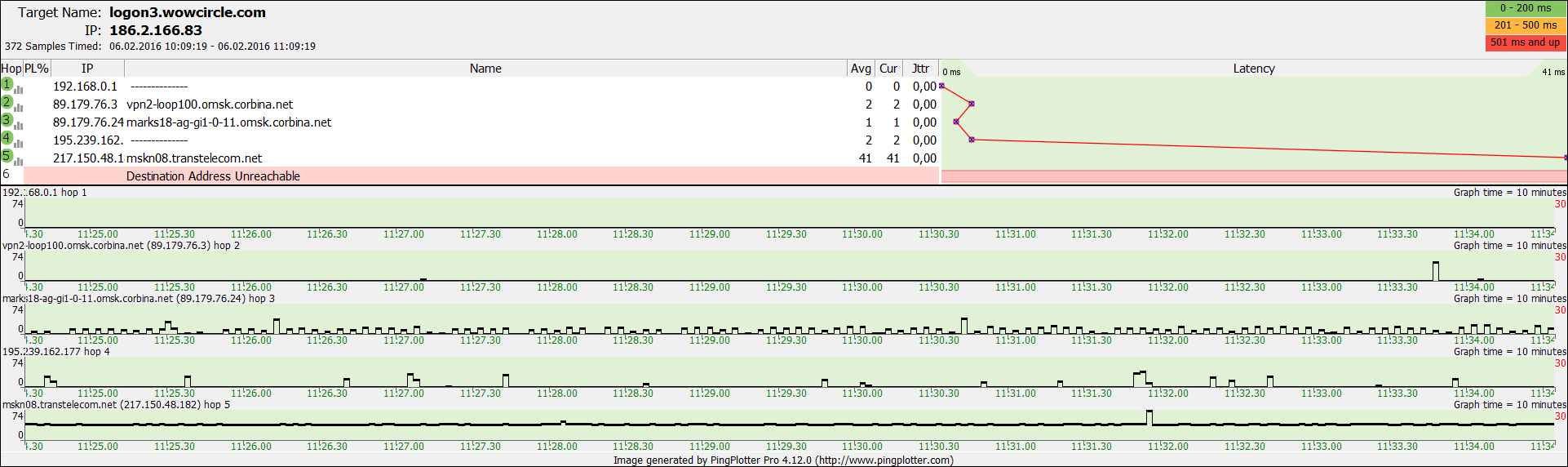The image size is (1568, 467).
Task: Click the bar graph icon in hop 4 row
Action: 19,142
